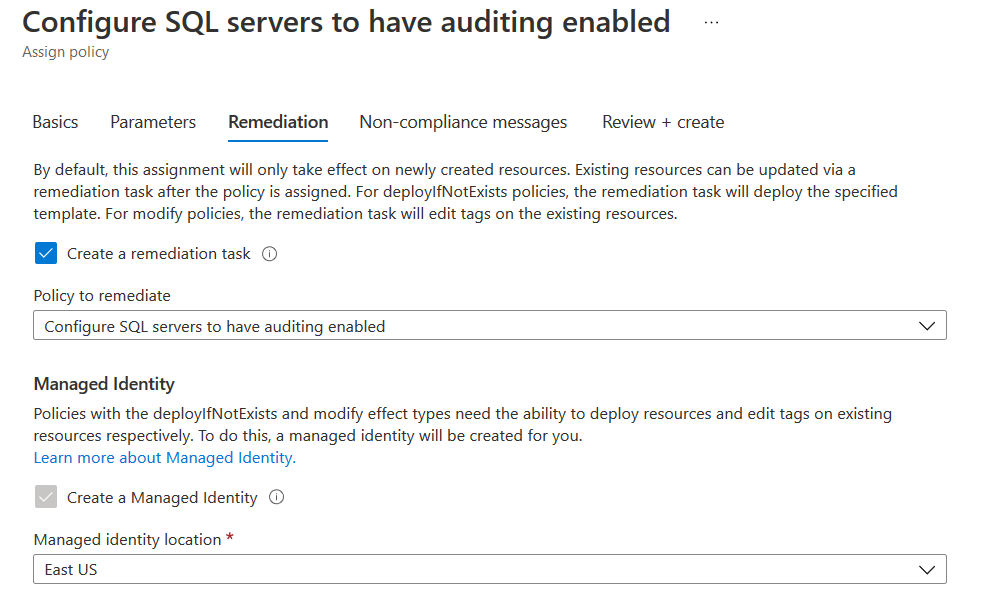This screenshot has width=985, height=598.
Task: Click chevron arrow on Managed identity location dropdown
Action: click(x=926, y=569)
